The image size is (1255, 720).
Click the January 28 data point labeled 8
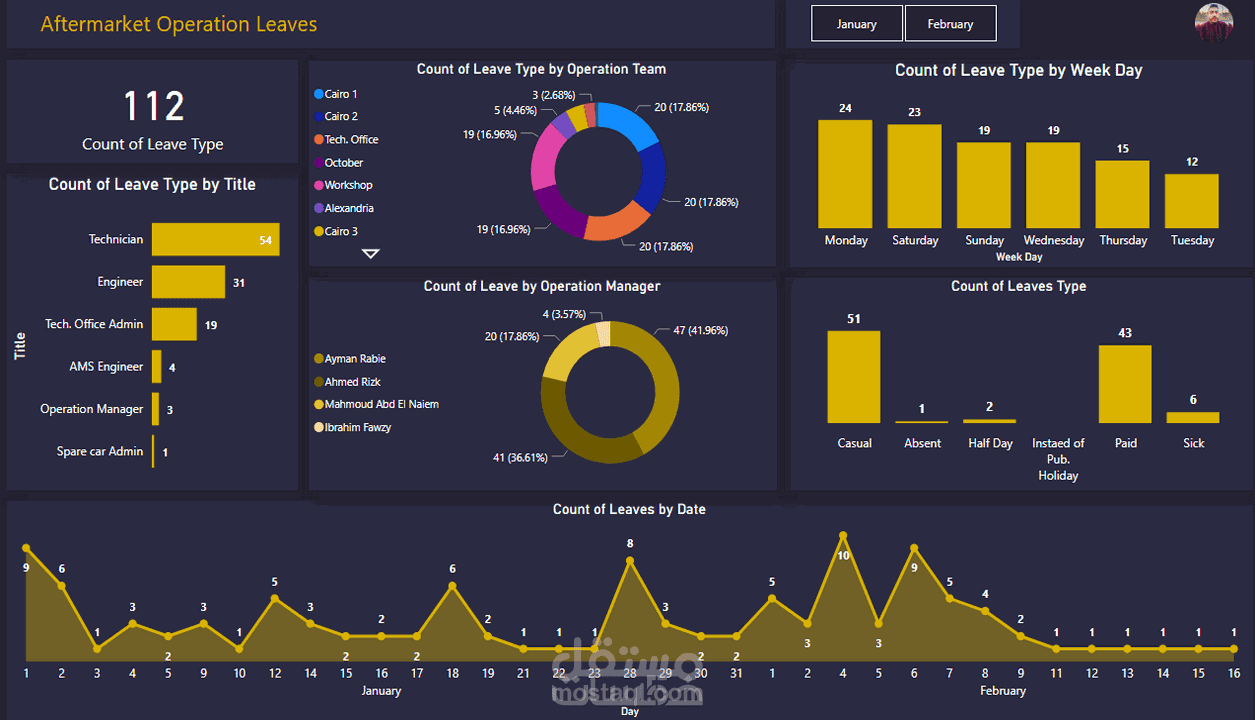pyautogui.click(x=630, y=561)
